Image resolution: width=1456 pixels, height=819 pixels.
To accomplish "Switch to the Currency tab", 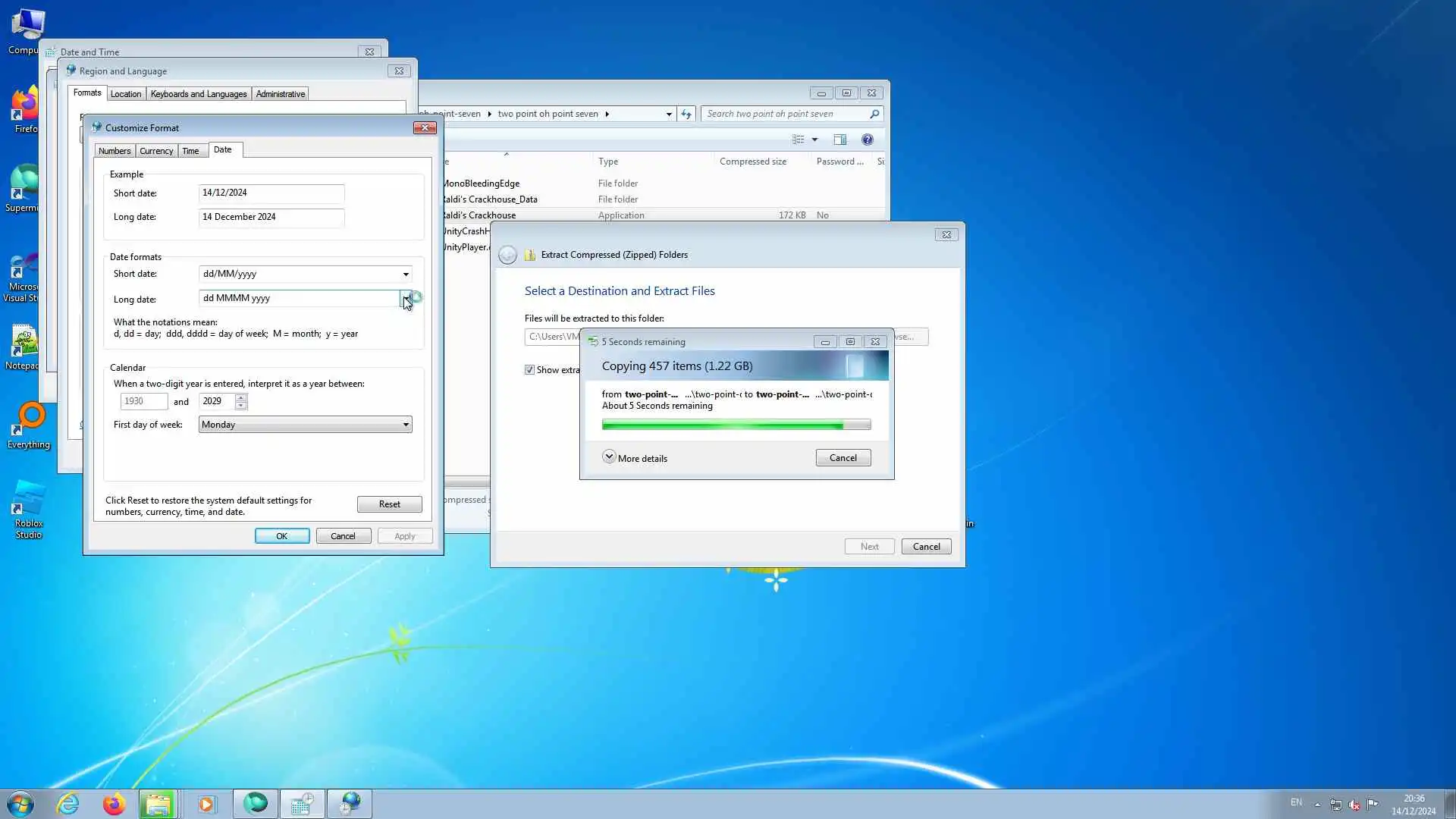I will coord(156,151).
